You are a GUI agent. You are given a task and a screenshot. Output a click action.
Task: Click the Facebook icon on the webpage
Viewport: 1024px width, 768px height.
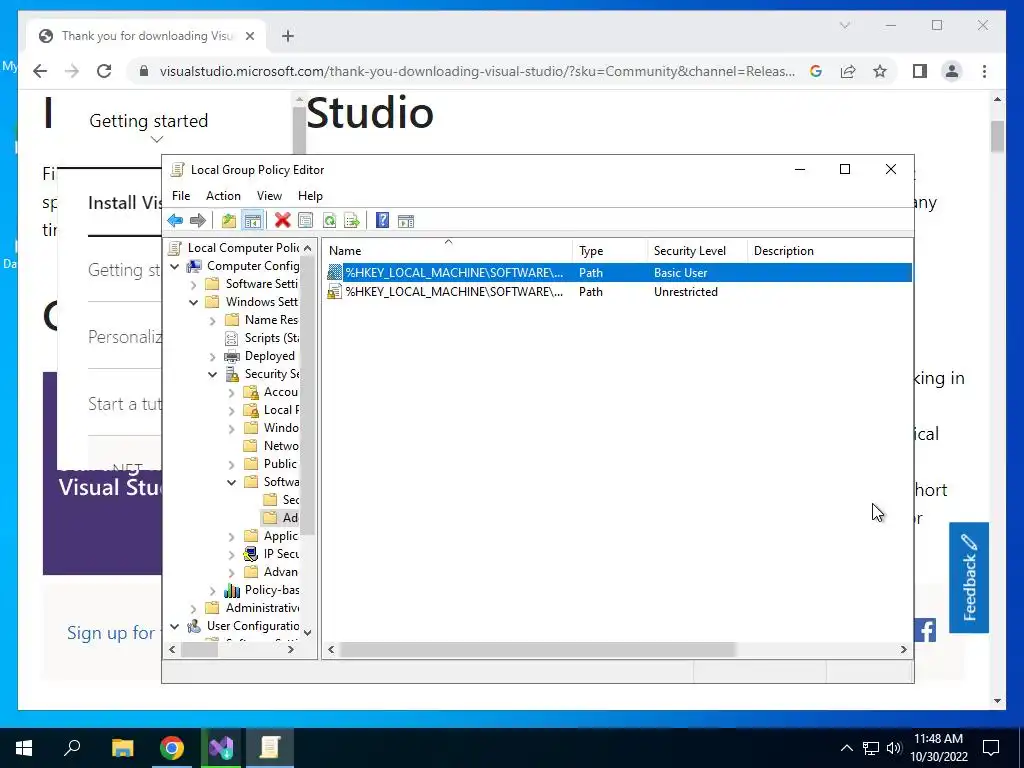click(925, 630)
